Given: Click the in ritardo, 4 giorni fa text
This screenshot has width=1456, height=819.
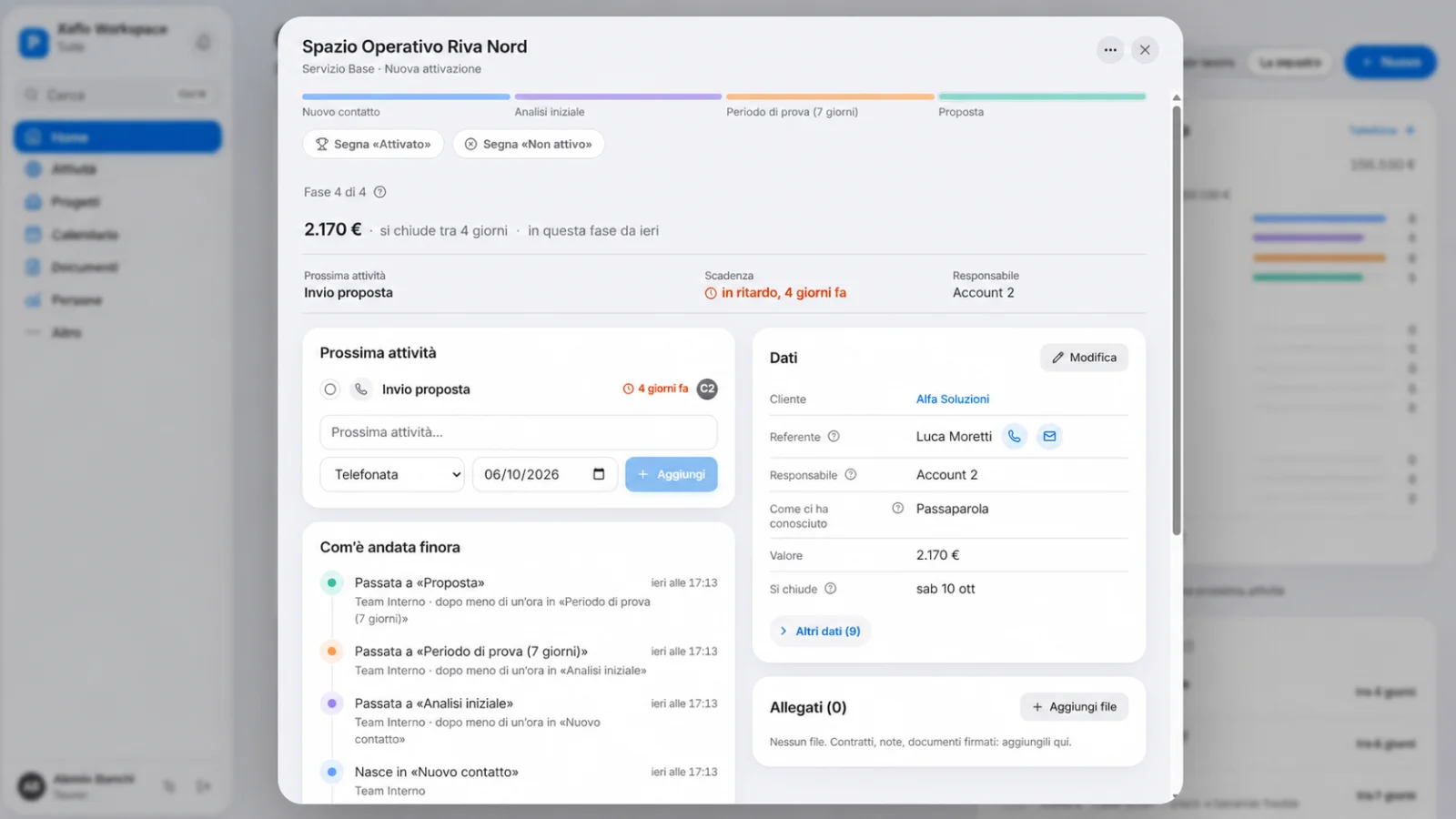Looking at the screenshot, I should pyautogui.click(x=784, y=293).
